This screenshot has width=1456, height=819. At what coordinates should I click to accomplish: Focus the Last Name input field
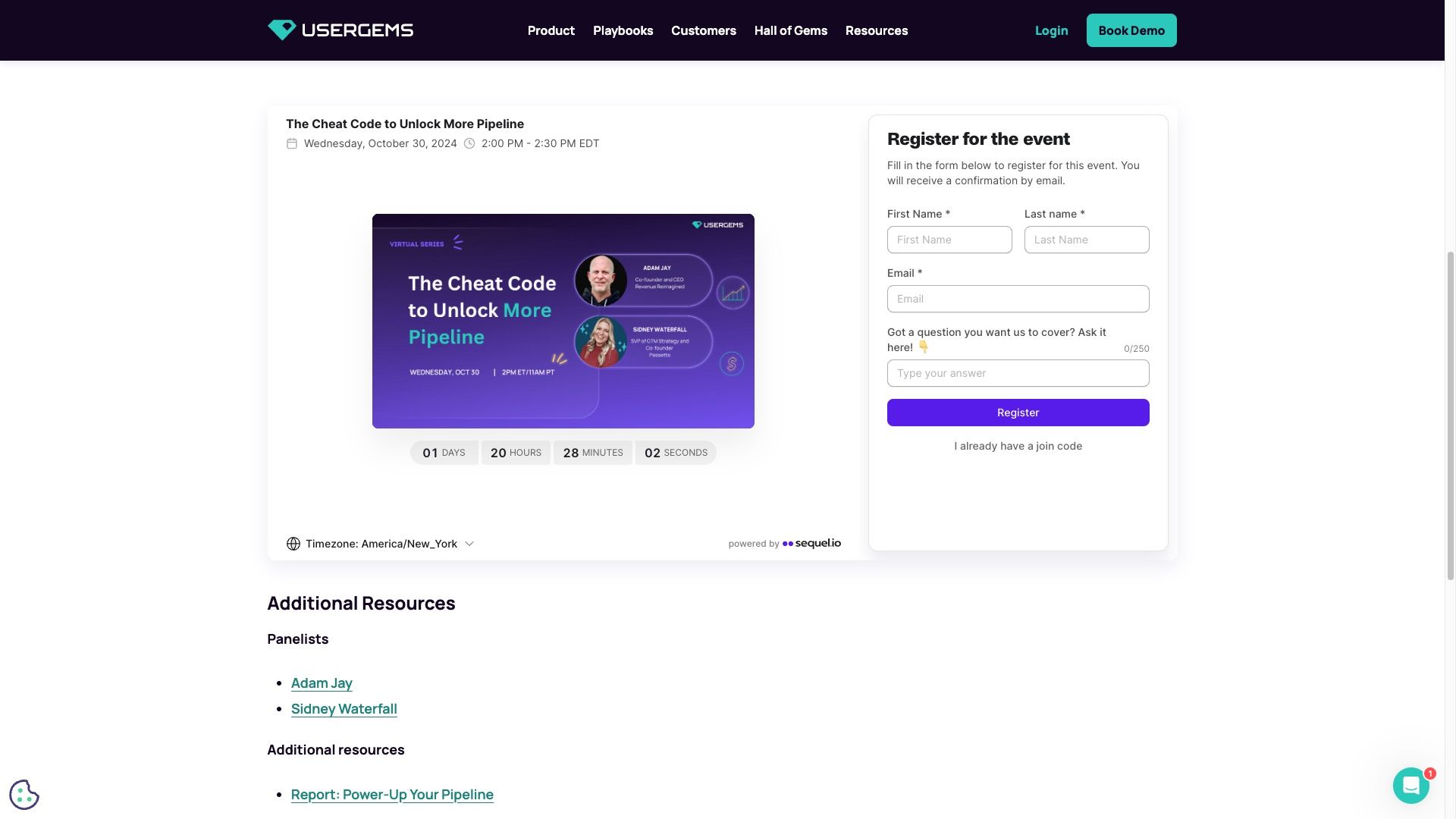[x=1087, y=240]
